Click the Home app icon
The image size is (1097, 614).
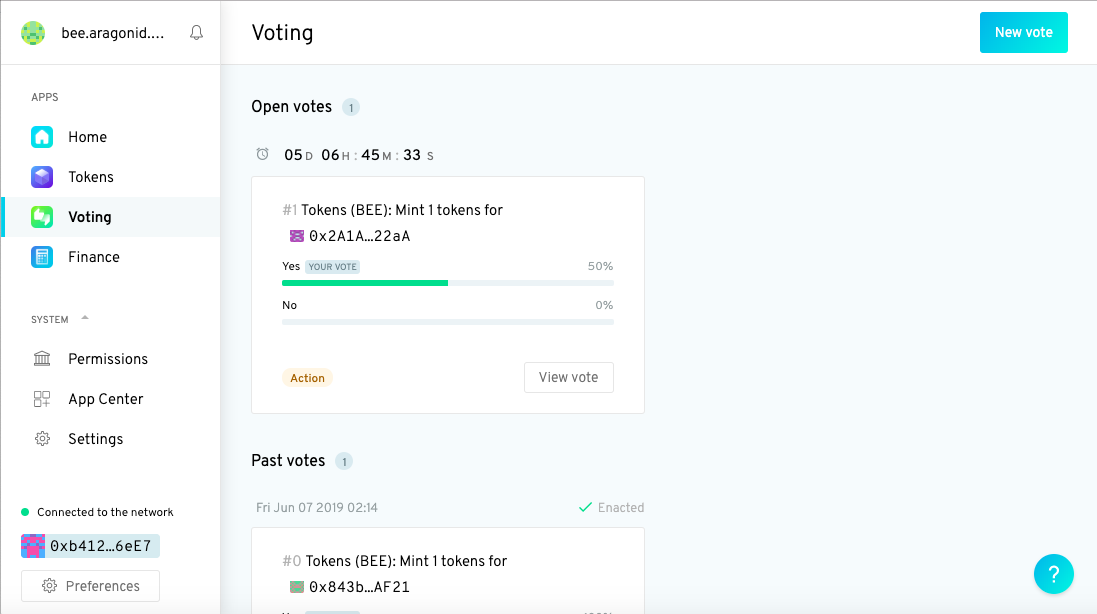click(42, 137)
